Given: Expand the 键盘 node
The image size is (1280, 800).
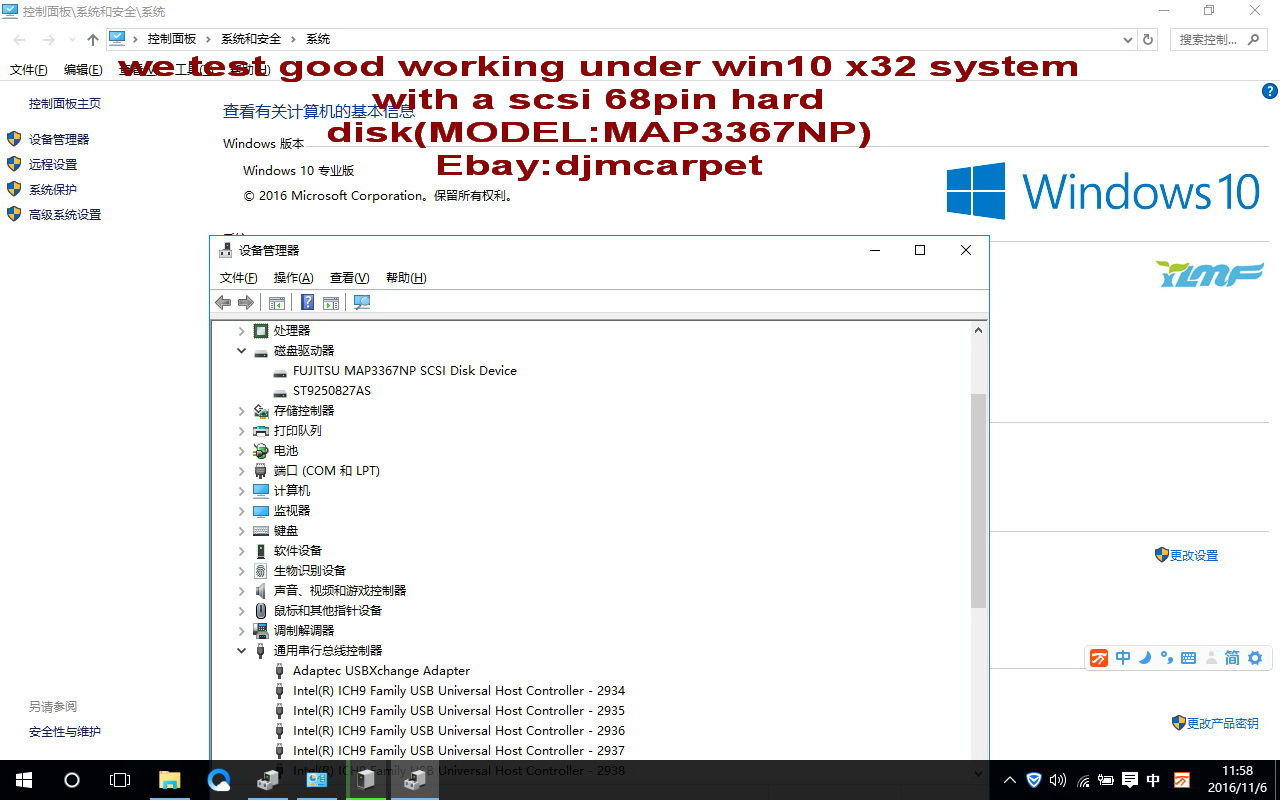Looking at the screenshot, I should (241, 531).
